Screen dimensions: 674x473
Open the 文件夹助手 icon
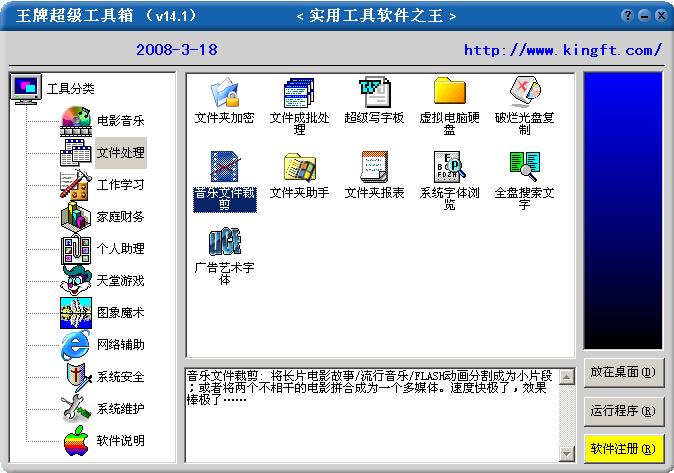[300, 167]
